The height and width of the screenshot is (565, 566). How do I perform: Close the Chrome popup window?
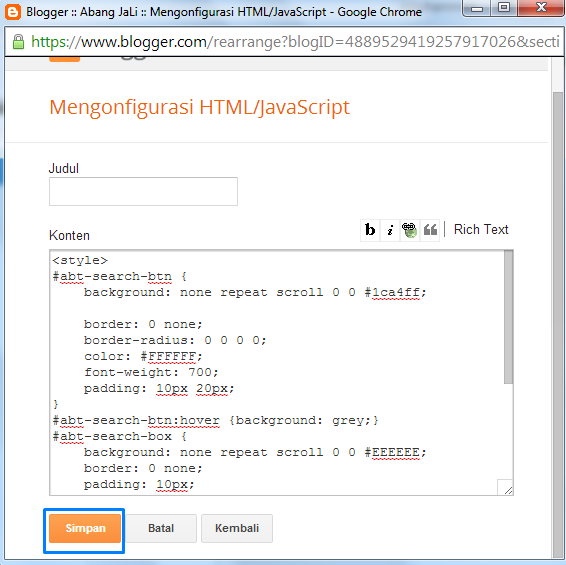pos(541,8)
